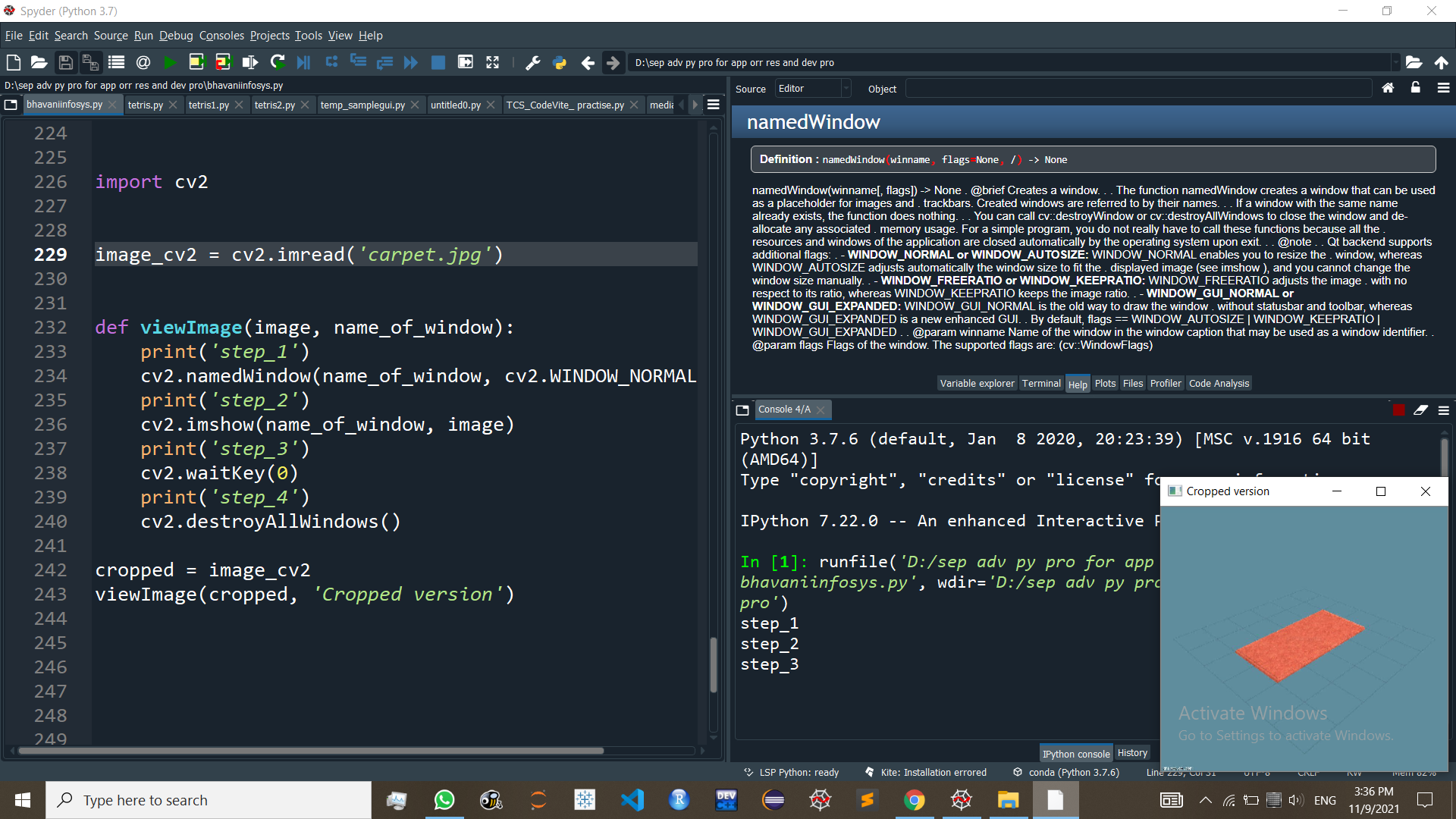Open a file using the folder toolbar icon
Image resolution: width=1456 pixels, height=819 pixels.
pos(39,62)
